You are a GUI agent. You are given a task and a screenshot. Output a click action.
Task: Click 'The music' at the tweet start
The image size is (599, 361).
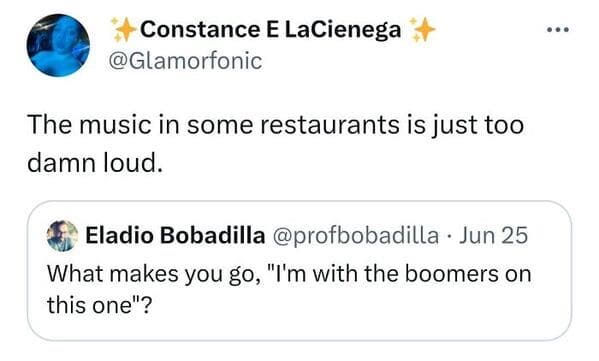[x=89, y=125]
